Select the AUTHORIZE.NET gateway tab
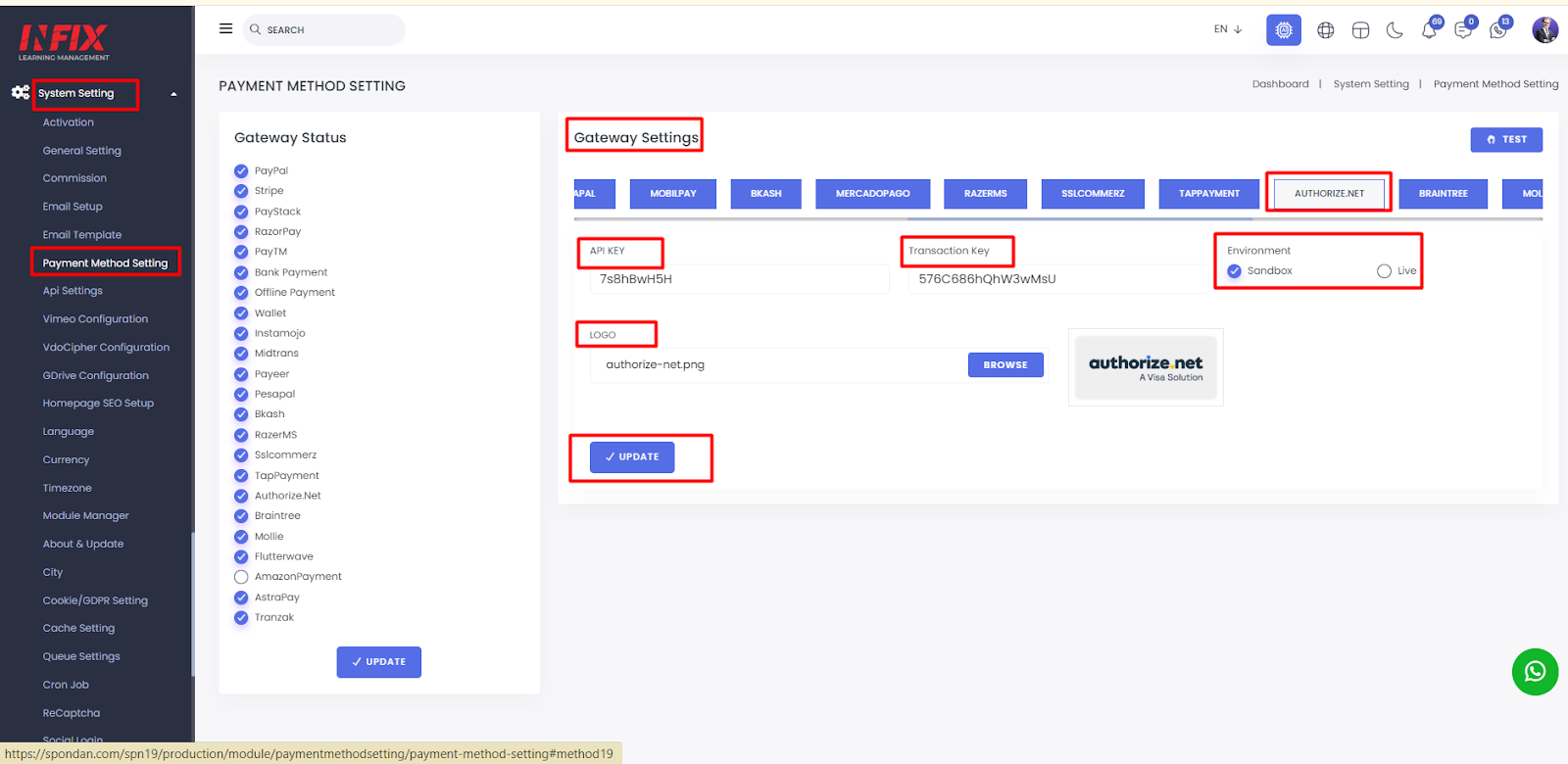Viewport: 1568px width, 764px height. click(1329, 194)
